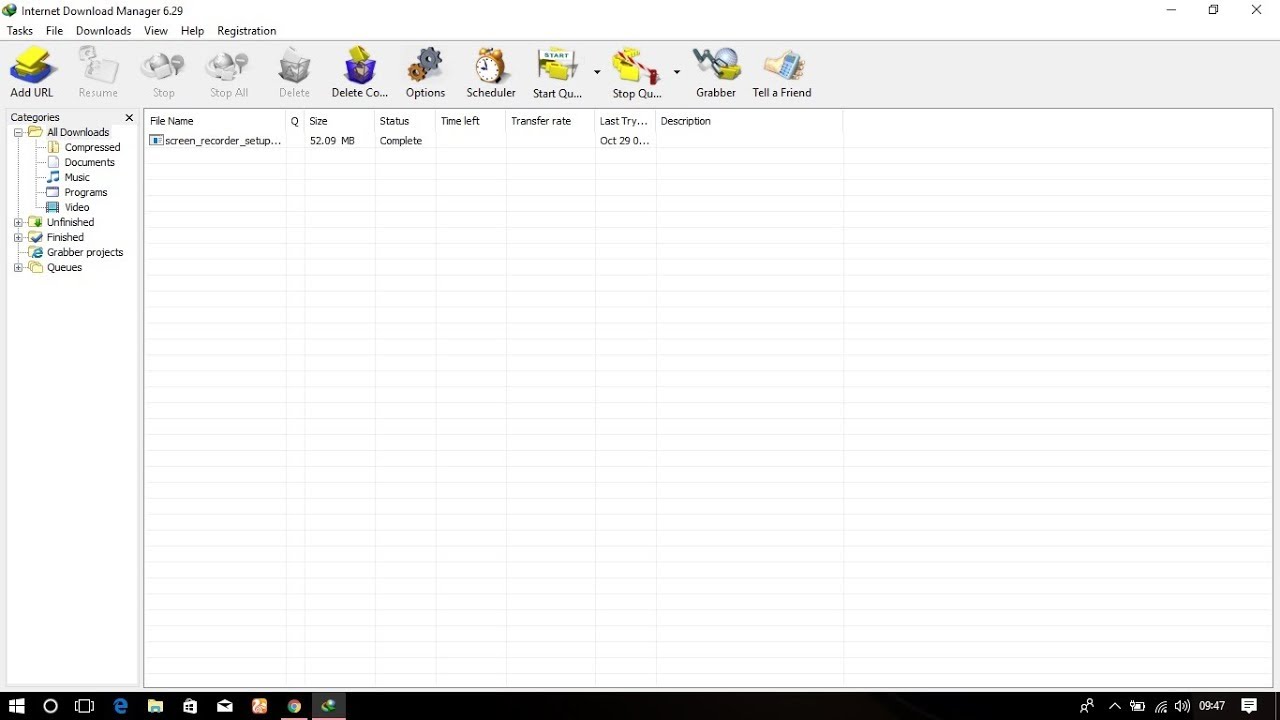This screenshot has width=1280, height=720.
Task: Click the 52.09 MB size cell
Action: coord(332,141)
